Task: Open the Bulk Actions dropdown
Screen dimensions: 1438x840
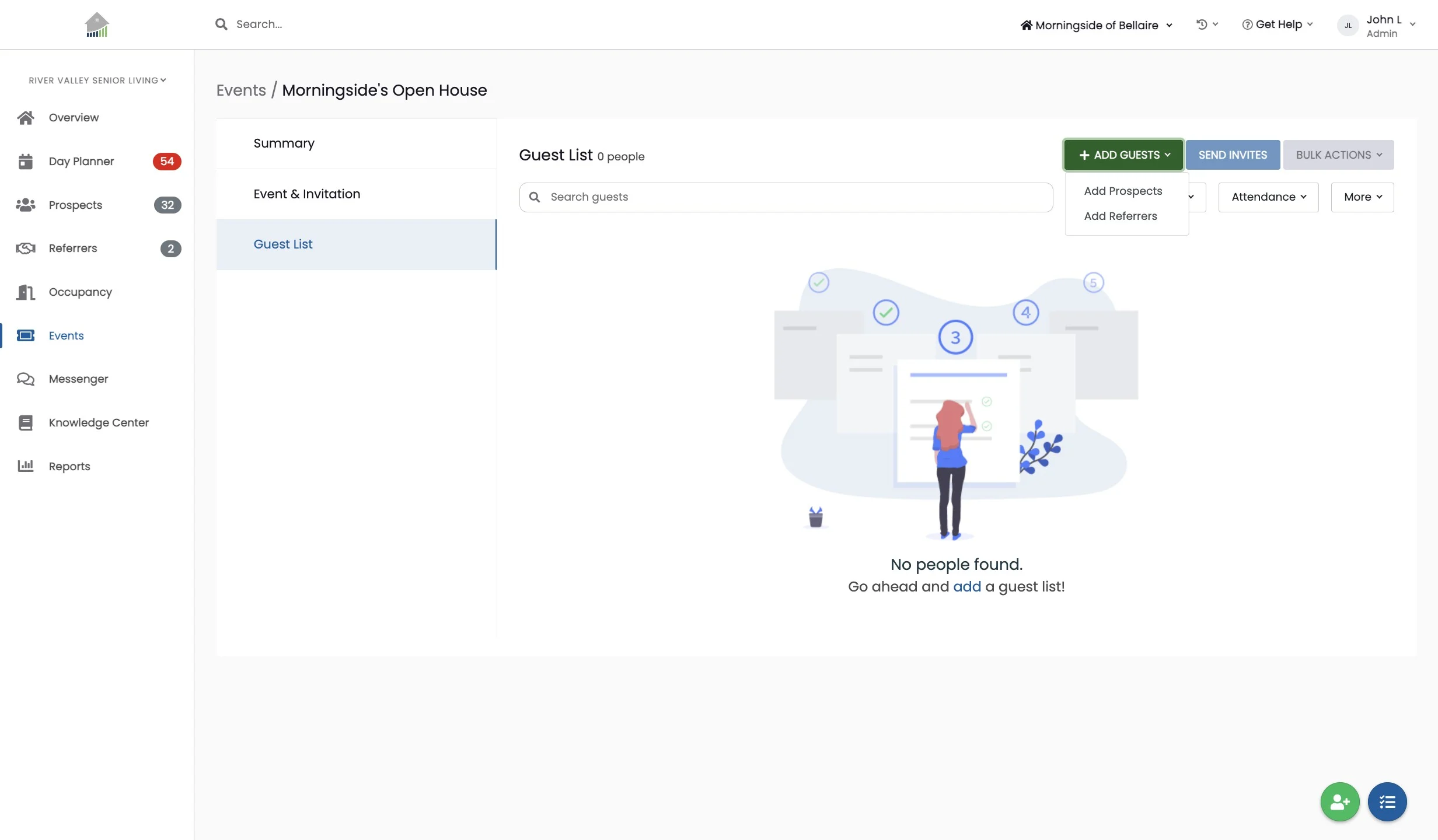Action: coord(1338,155)
